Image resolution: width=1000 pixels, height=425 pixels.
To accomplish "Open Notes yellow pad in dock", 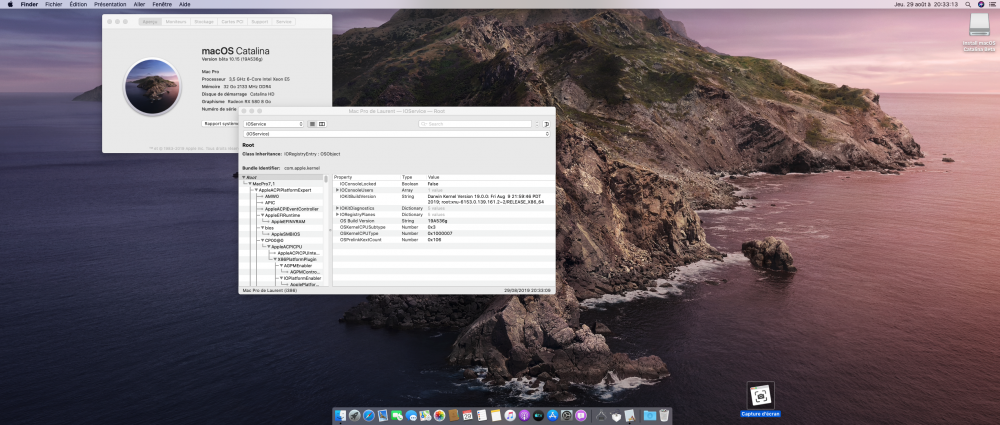I will (x=496, y=415).
